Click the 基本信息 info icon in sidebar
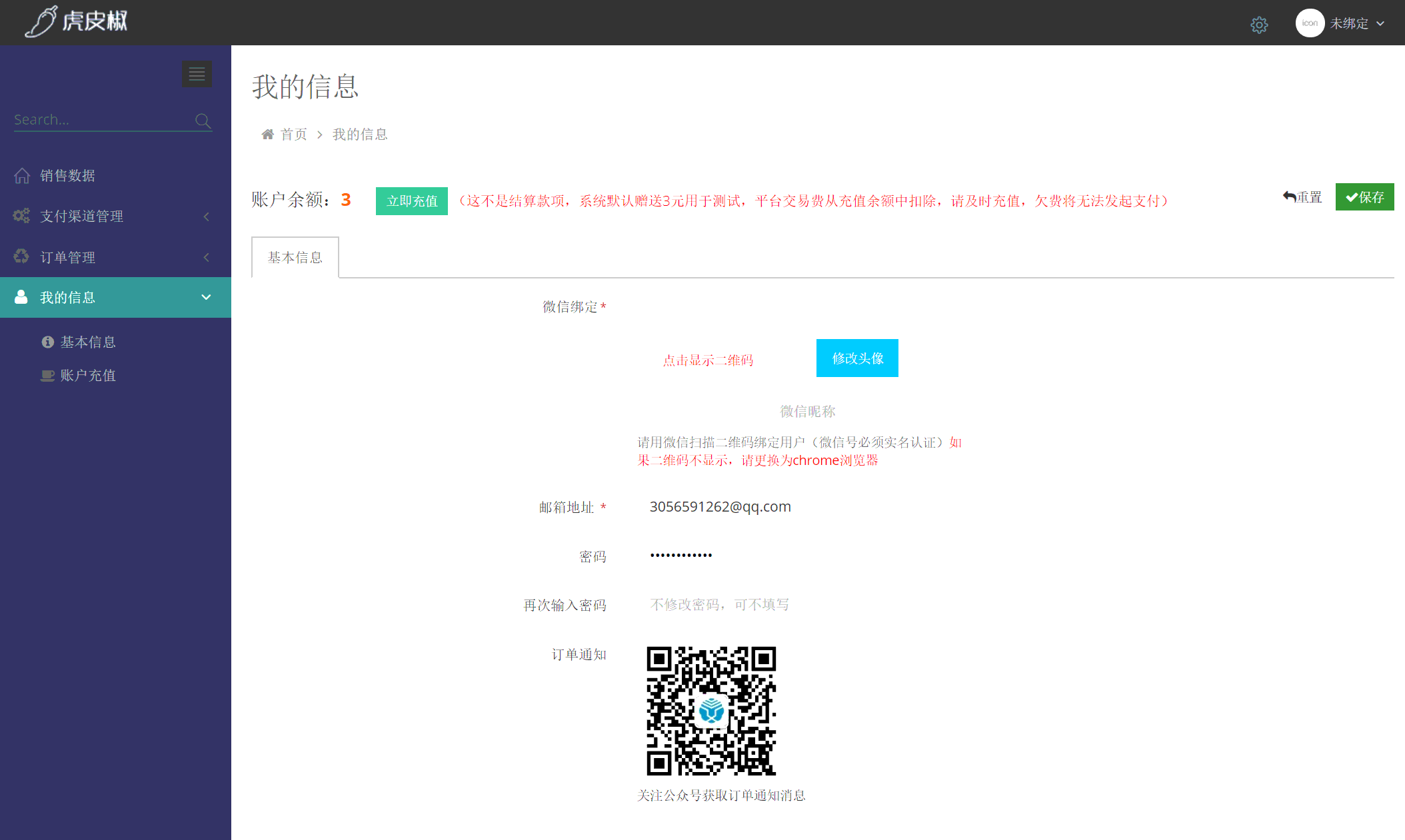1405x840 pixels. tap(47, 341)
